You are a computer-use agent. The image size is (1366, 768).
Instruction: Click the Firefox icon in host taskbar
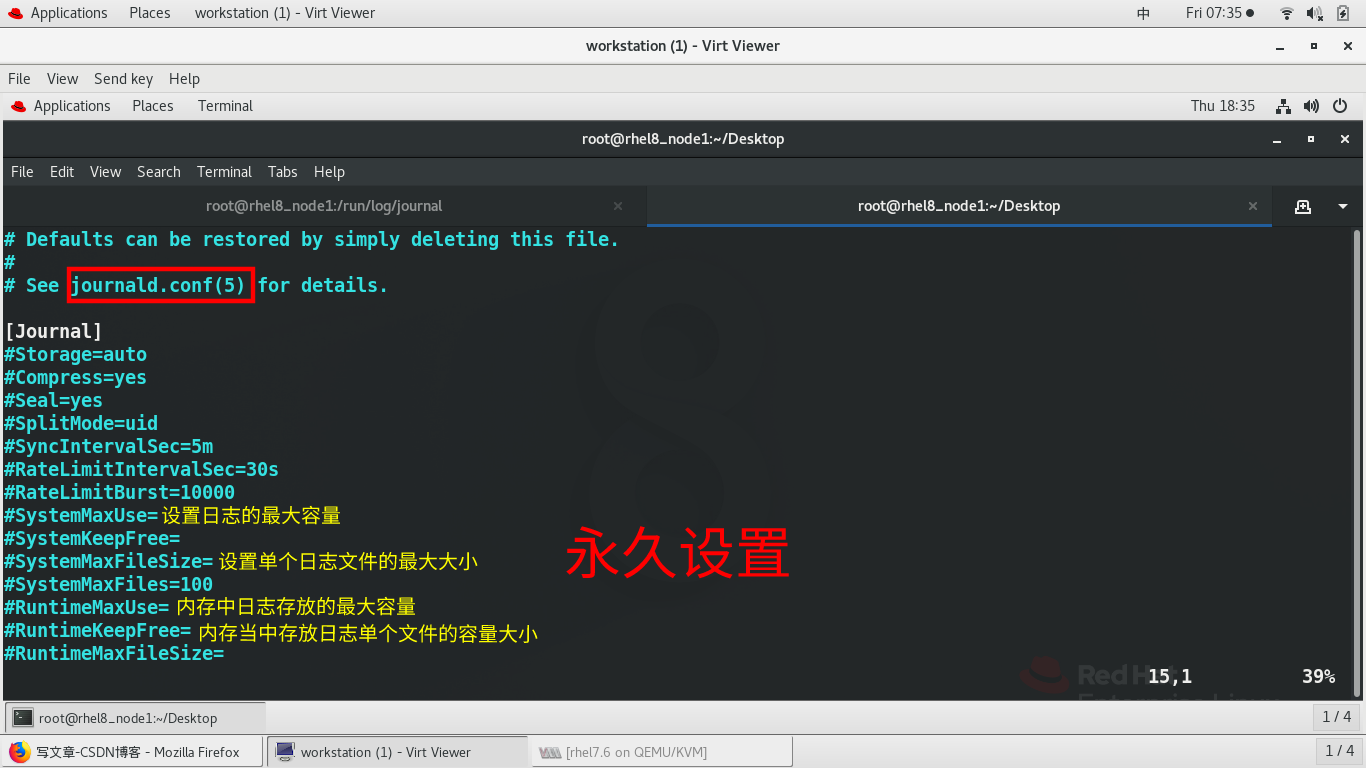pyautogui.click(x=19, y=752)
